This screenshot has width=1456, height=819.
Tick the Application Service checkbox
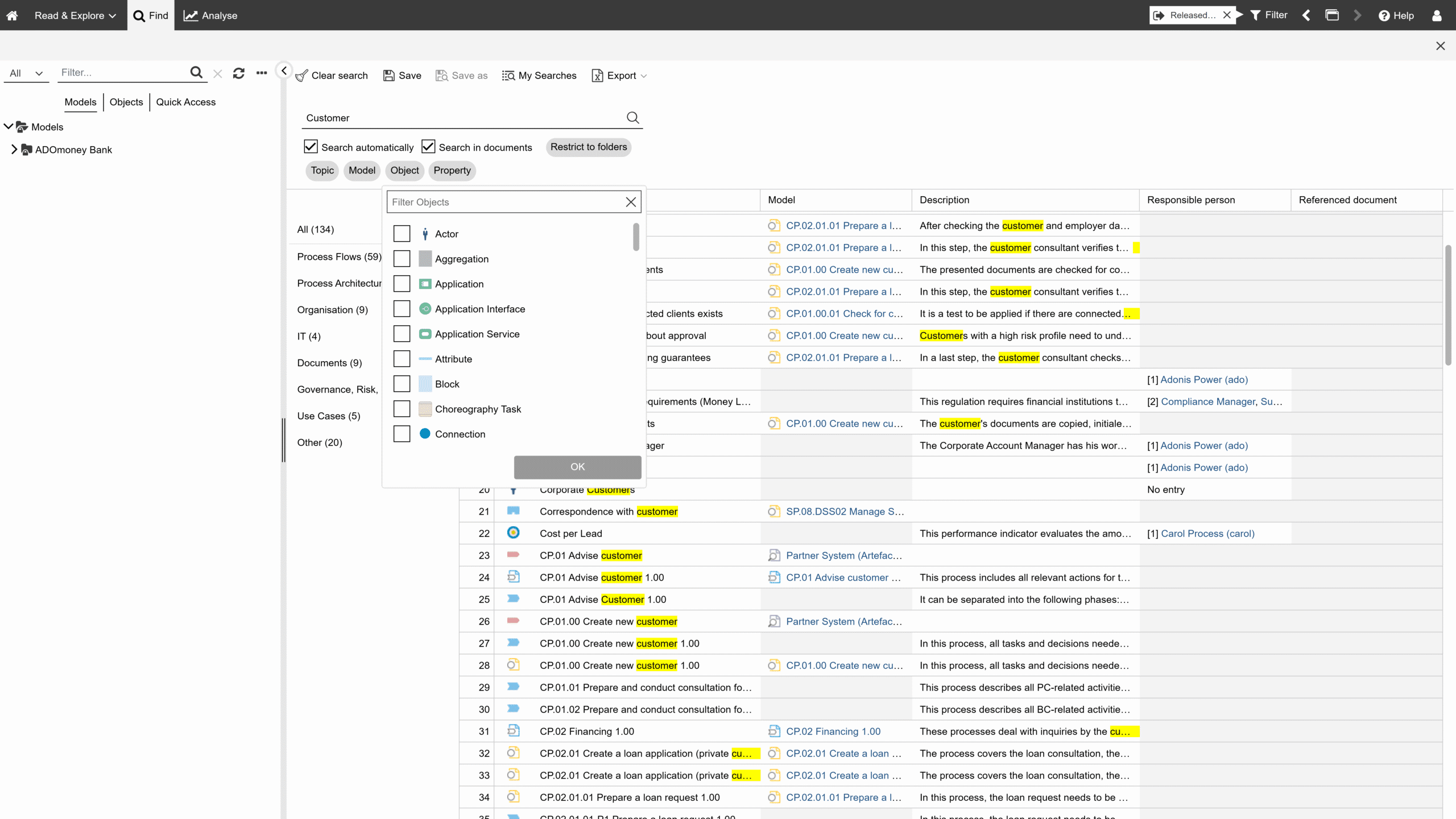(402, 334)
